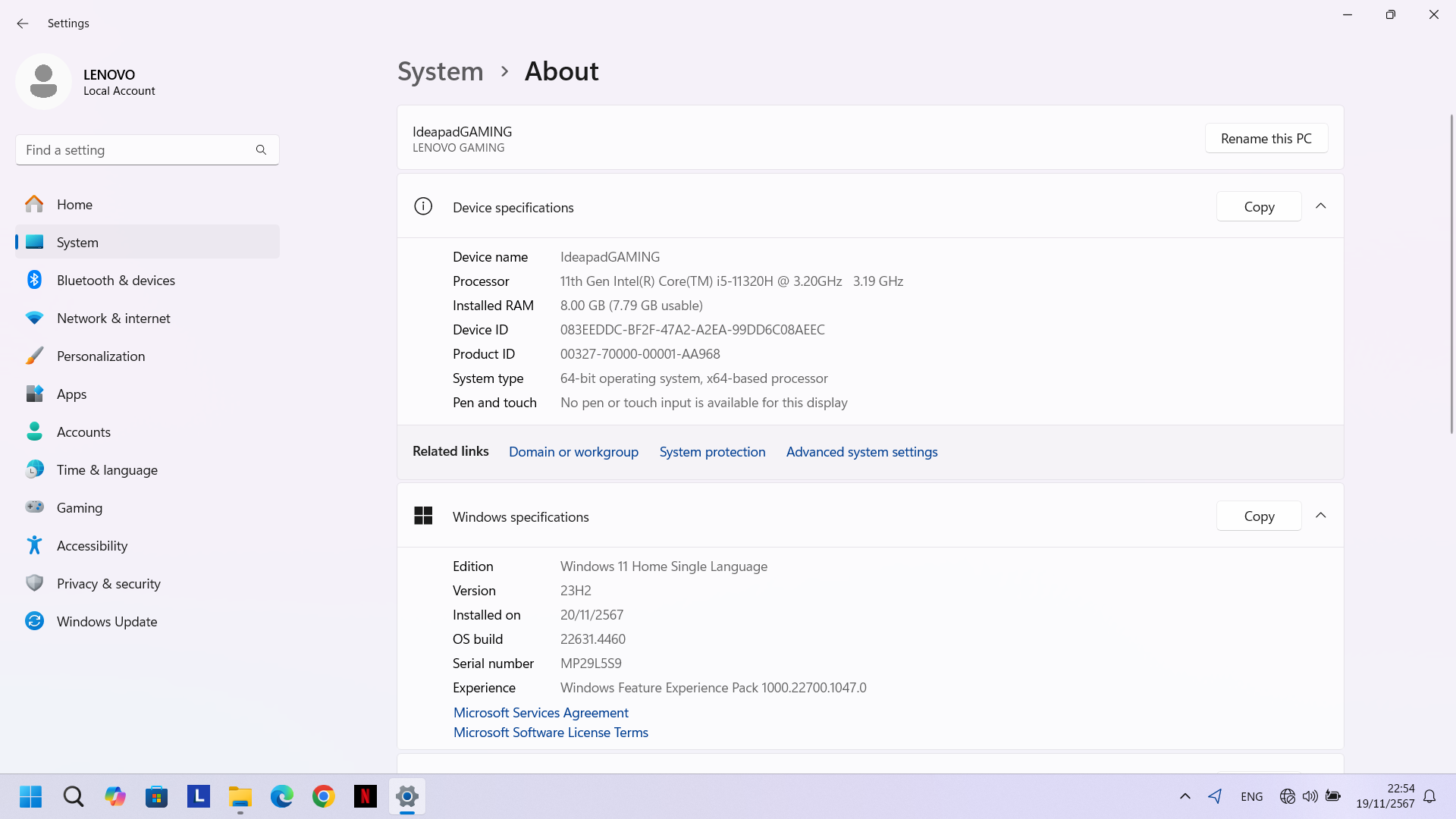Launch Copilot from the taskbar
The image size is (1456, 819).
115,796
